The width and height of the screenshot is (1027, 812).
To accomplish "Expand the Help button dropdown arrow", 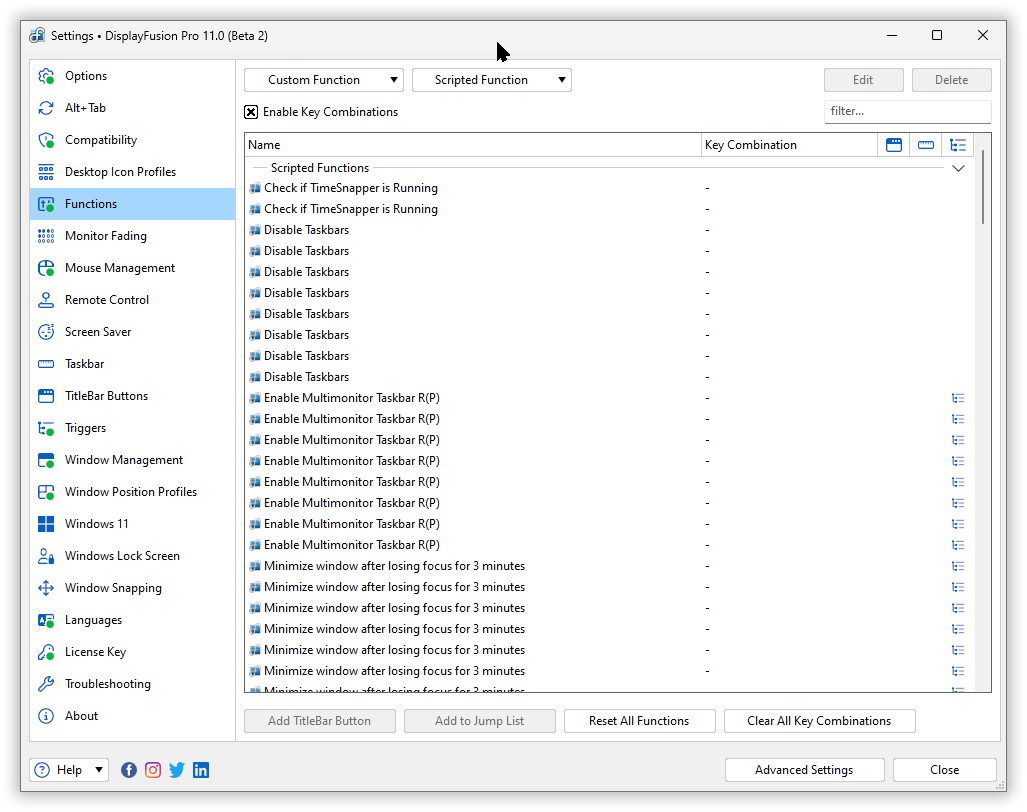I will (x=99, y=770).
